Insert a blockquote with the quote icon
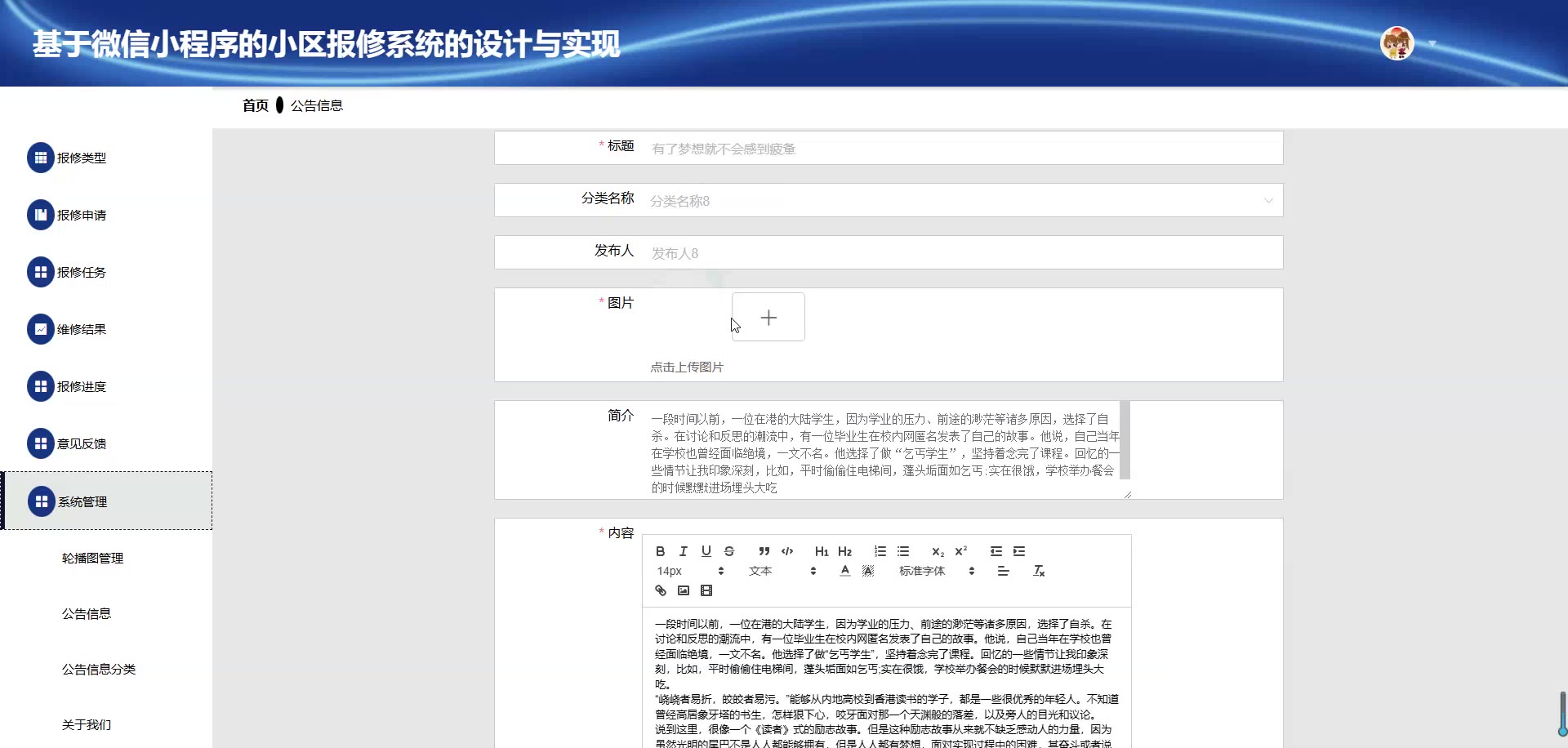Image resolution: width=1568 pixels, height=748 pixels. (764, 551)
